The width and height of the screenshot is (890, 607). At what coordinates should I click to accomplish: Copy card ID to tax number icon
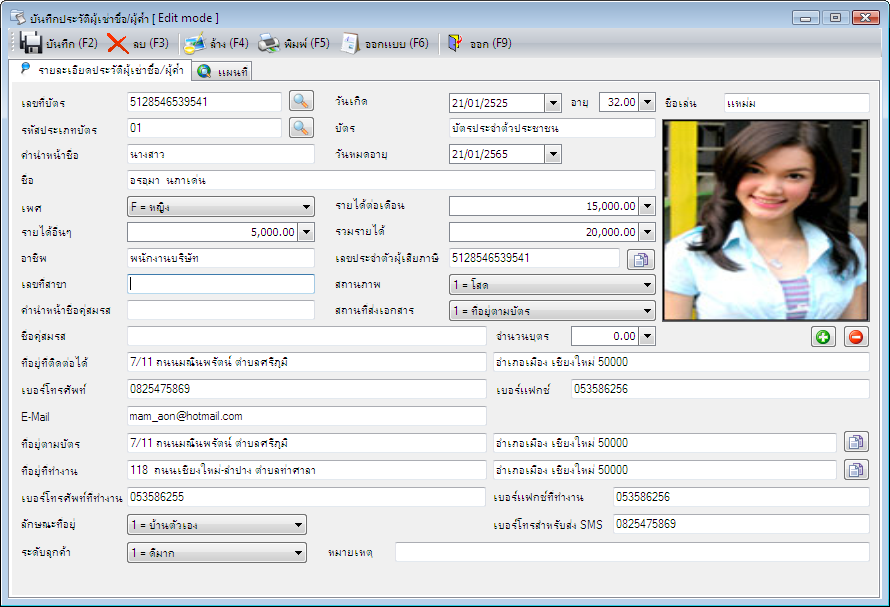click(641, 259)
